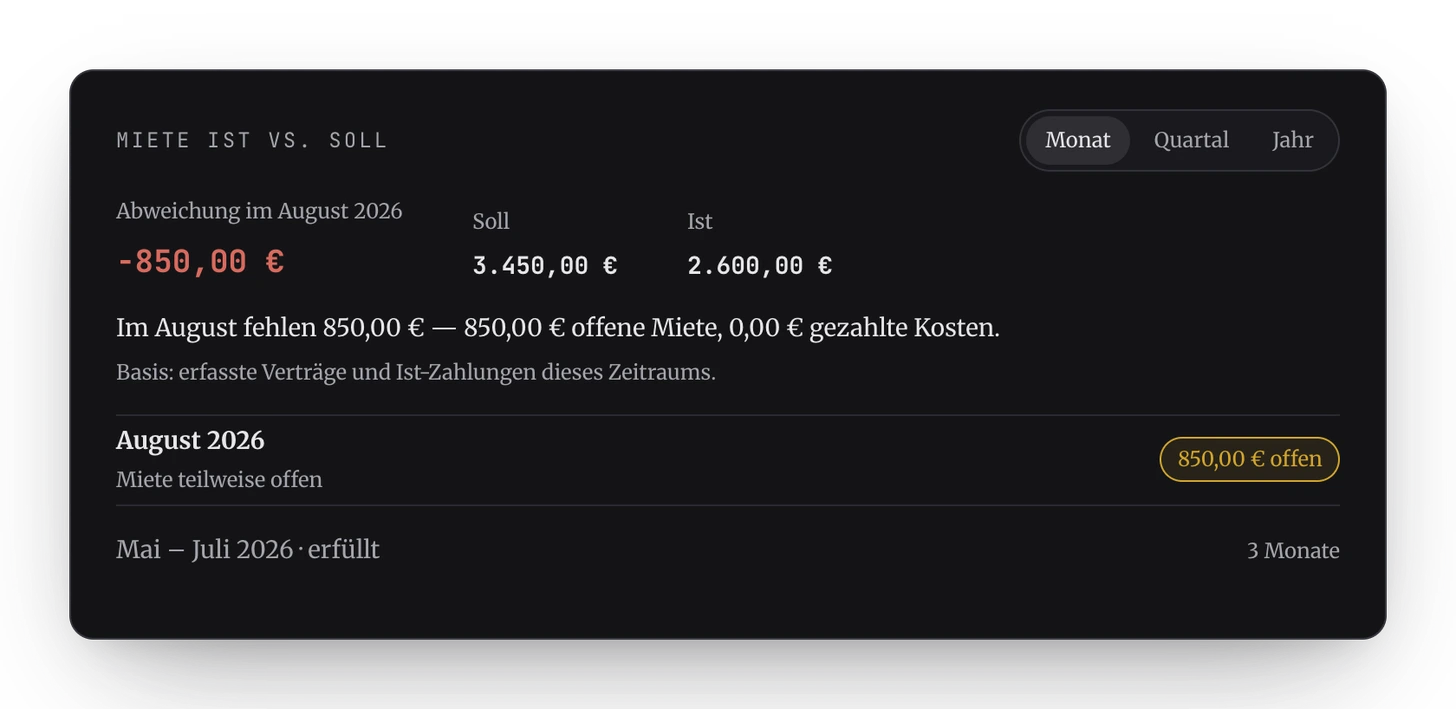Click the Ist column label
The width and height of the screenshot is (1456, 709).
[700, 221]
